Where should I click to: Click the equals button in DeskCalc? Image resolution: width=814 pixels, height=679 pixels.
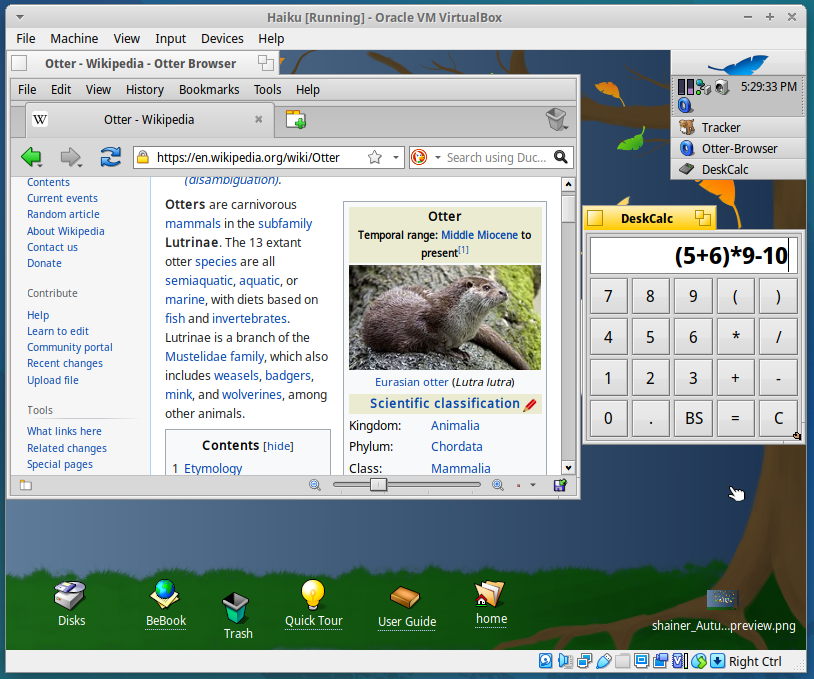[735, 418]
